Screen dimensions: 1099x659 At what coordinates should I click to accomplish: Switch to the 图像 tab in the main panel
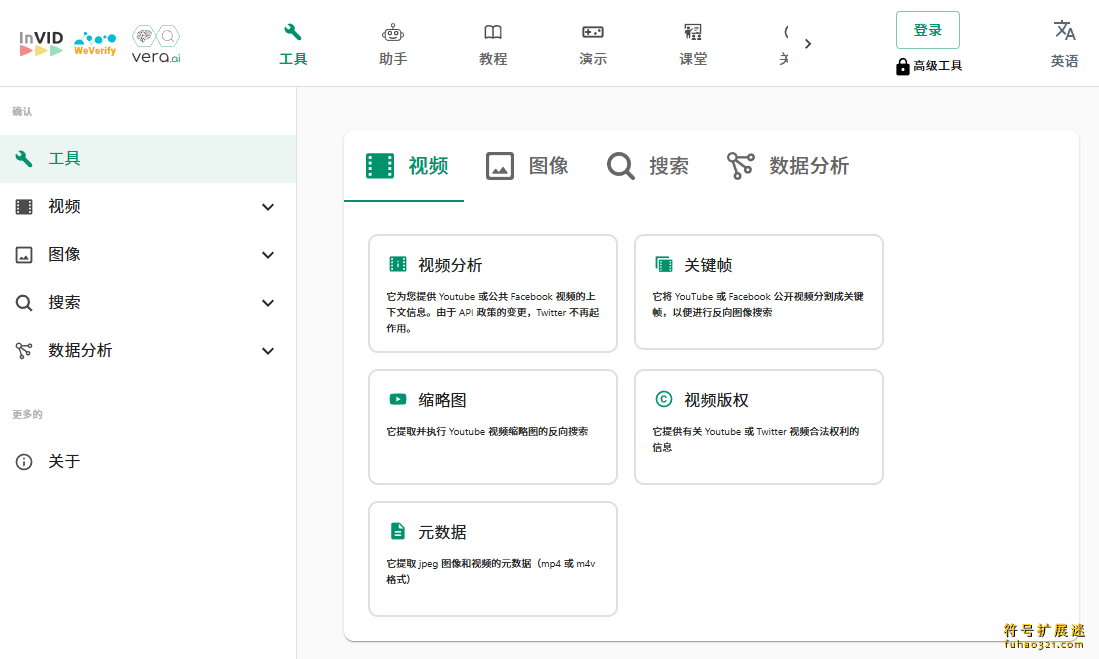(x=525, y=166)
